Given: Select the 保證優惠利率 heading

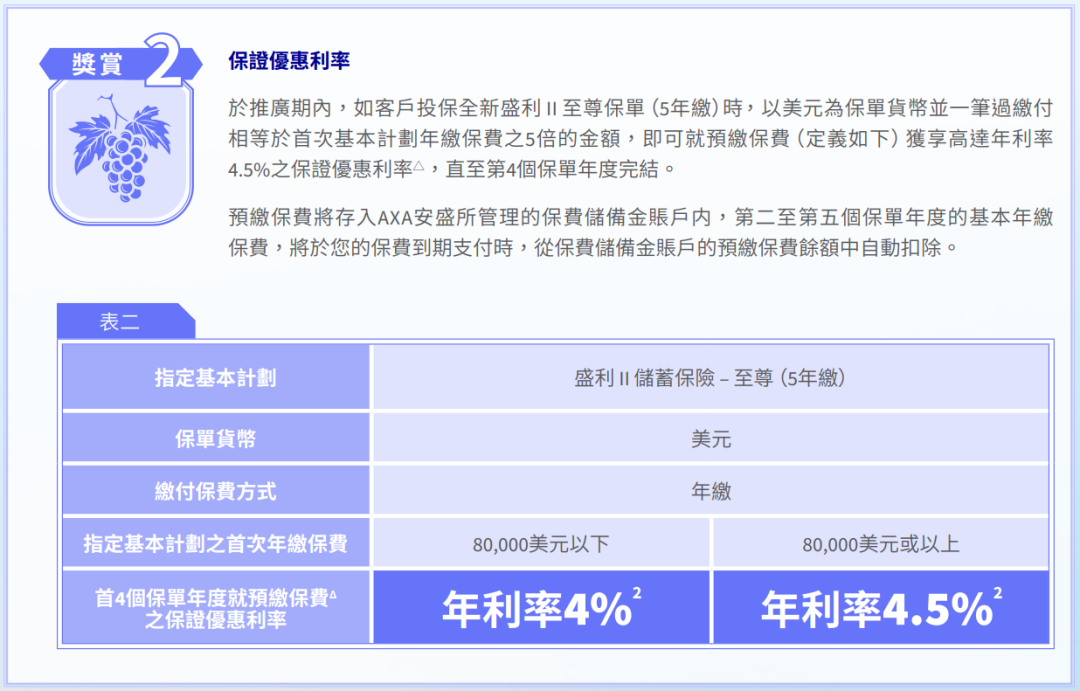Looking at the screenshot, I should 289,61.
